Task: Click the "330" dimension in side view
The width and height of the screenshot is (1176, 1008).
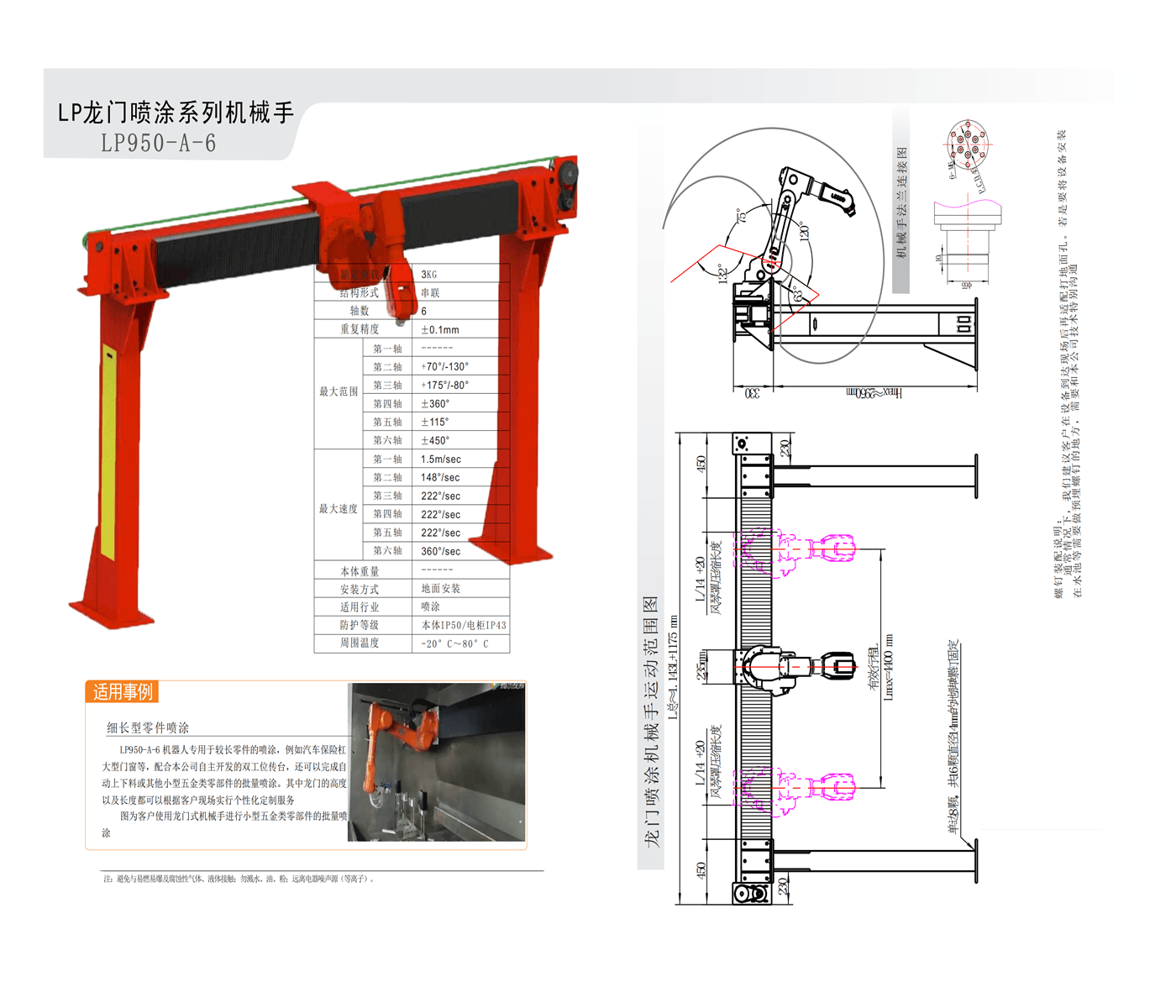Action: point(752,392)
